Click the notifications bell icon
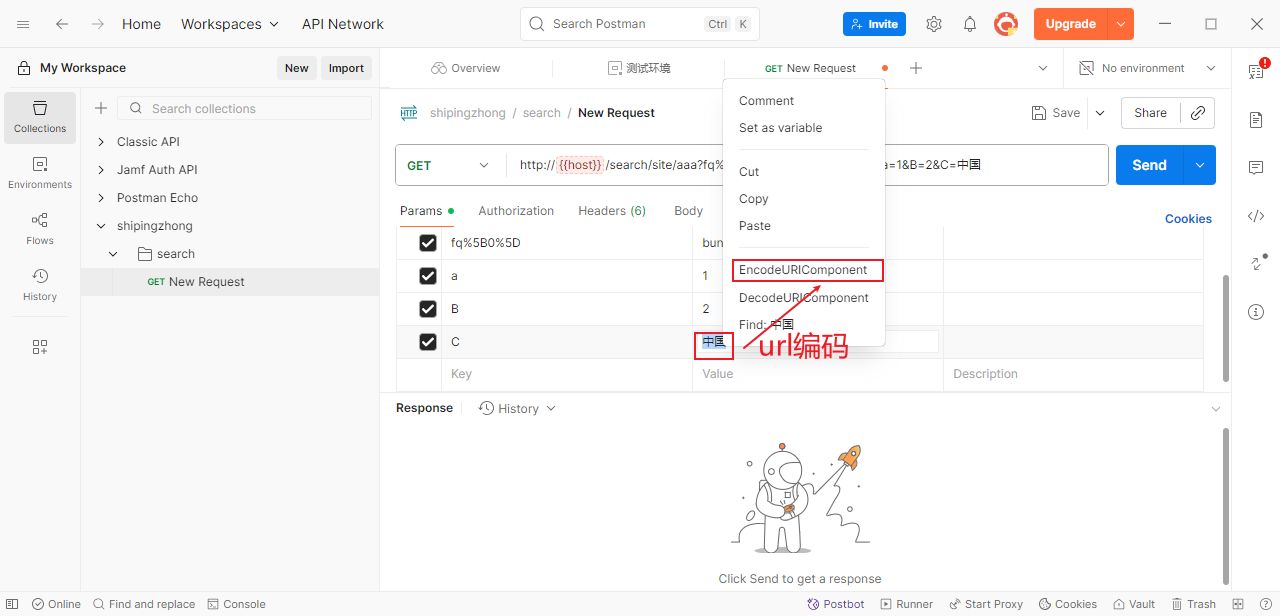Viewport: 1280px width, 616px height. [970, 24]
